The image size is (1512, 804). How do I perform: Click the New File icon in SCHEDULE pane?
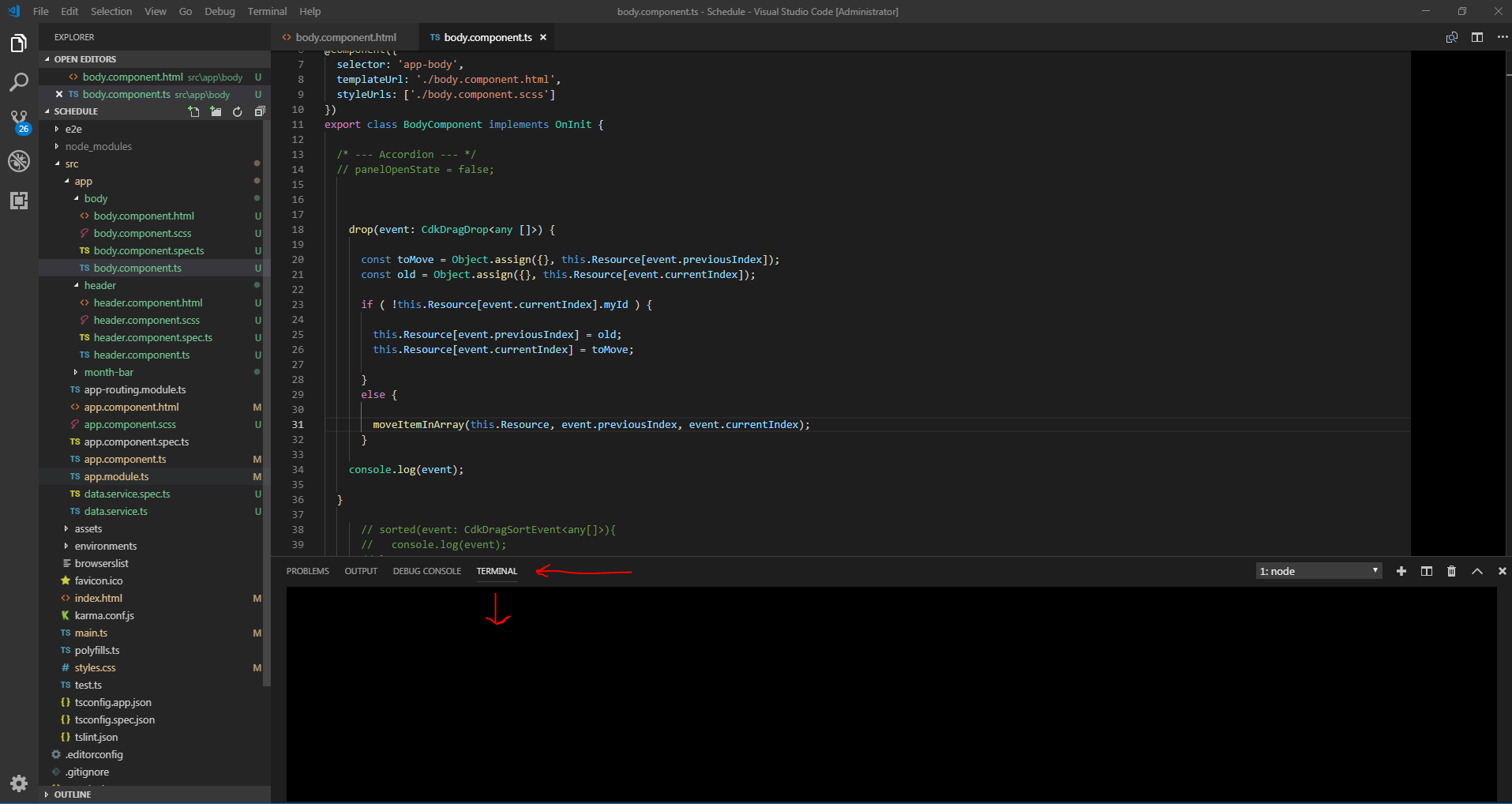pyautogui.click(x=193, y=111)
